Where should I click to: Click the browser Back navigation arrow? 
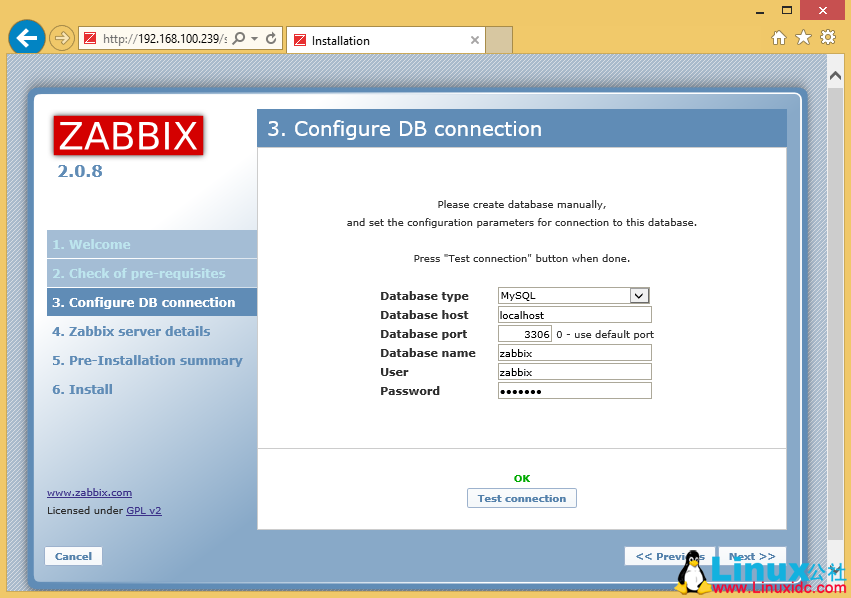(26, 37)
